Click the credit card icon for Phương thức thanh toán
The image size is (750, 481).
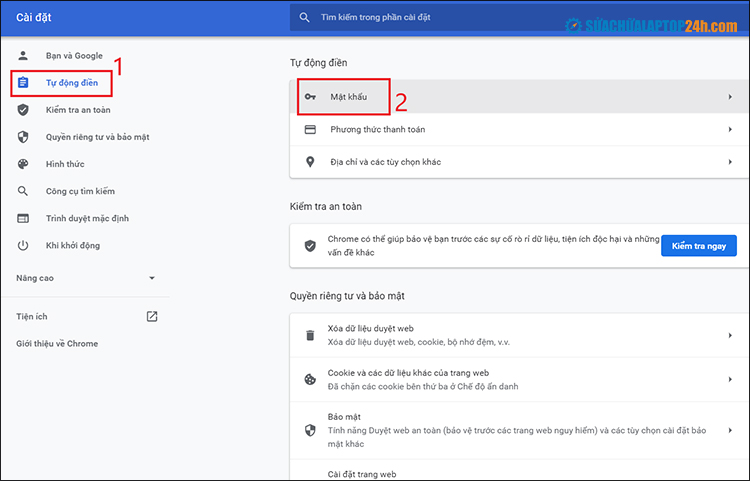(x=310, y=130)
